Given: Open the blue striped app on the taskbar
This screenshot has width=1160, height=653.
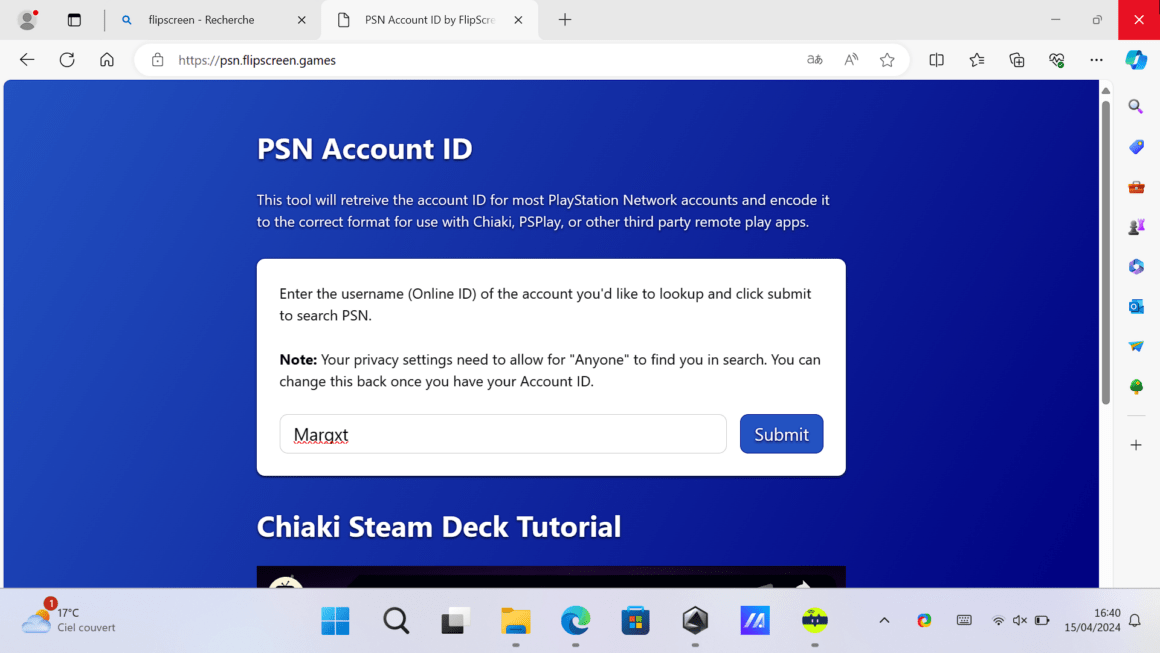Looking at the screenshot, I should (x=755, y=620).
